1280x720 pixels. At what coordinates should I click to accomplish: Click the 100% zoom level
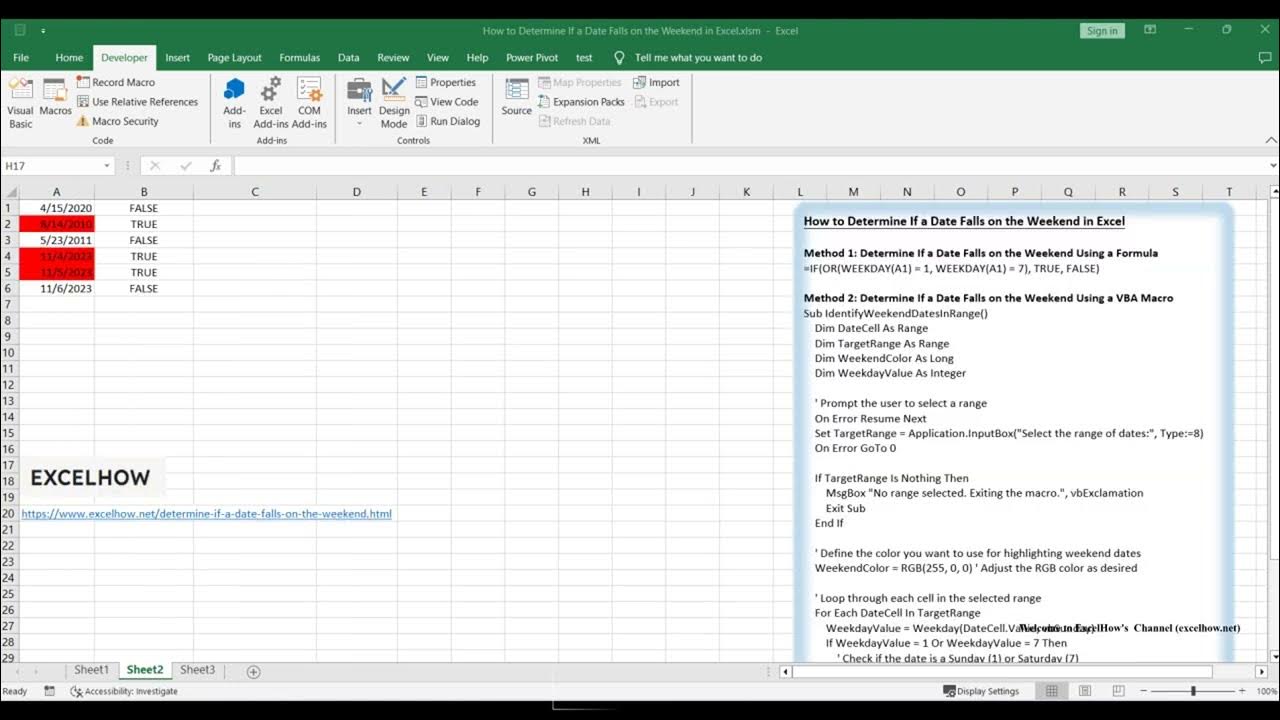pos(1266,691)
